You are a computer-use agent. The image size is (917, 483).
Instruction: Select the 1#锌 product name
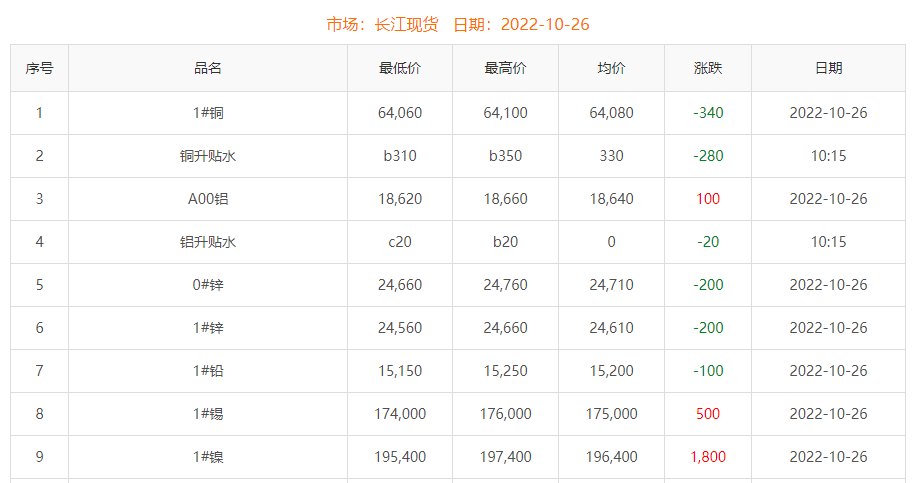[208, 328]
